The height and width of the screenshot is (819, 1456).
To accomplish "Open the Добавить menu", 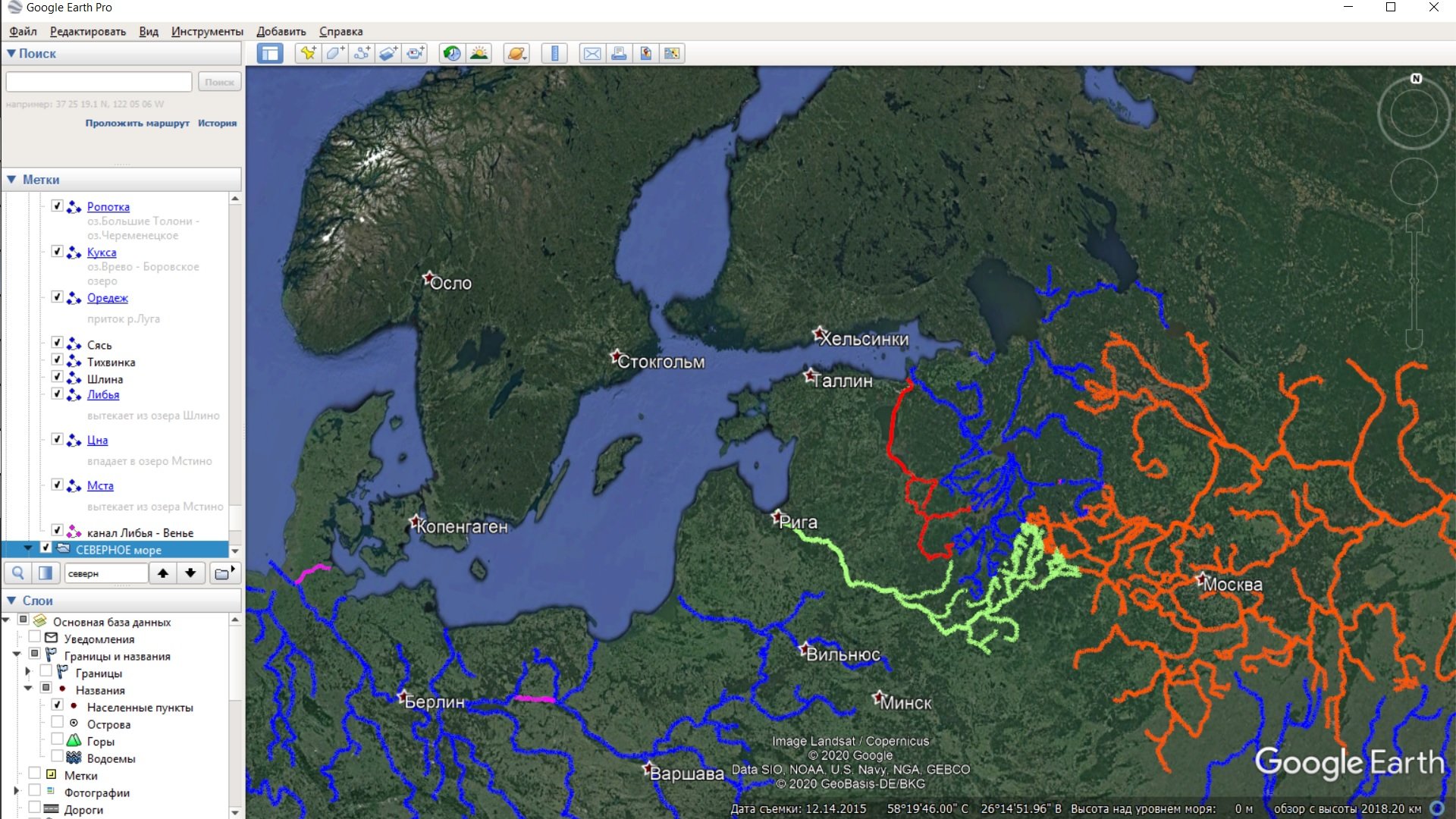I will coord(281,31).
